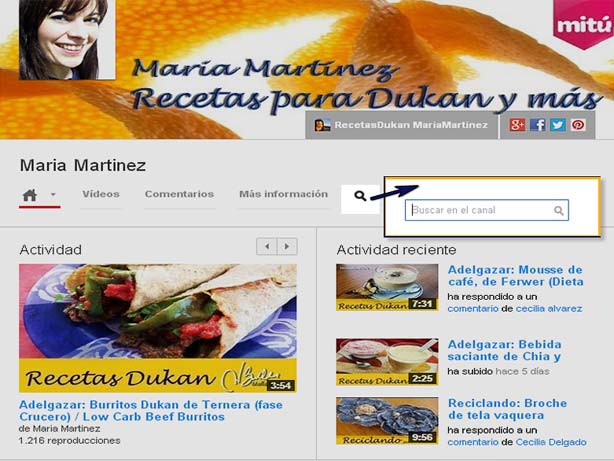Click the mitú badge logo
The height and width of the screenshot is (461, 614).
pos(583,24)
